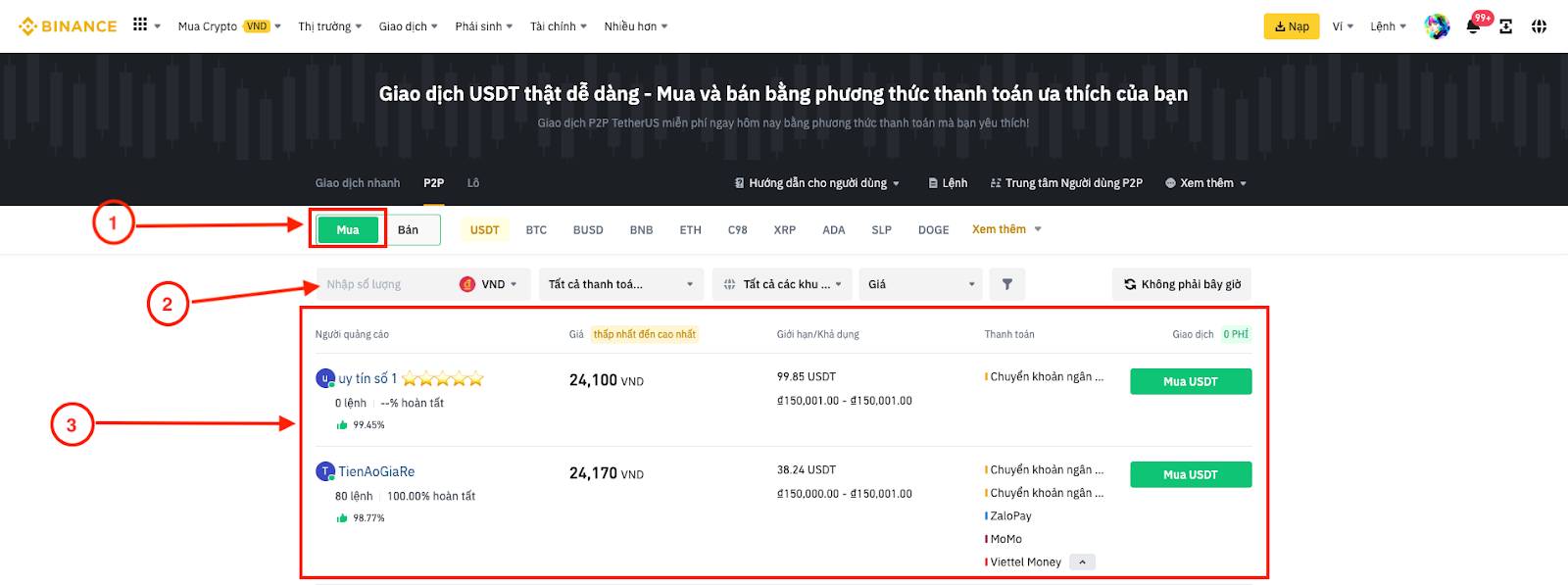Click the uy tín số 1 advertiser avatar
The height and width of the screenshot is (585, 1568).
click(325, 378)
